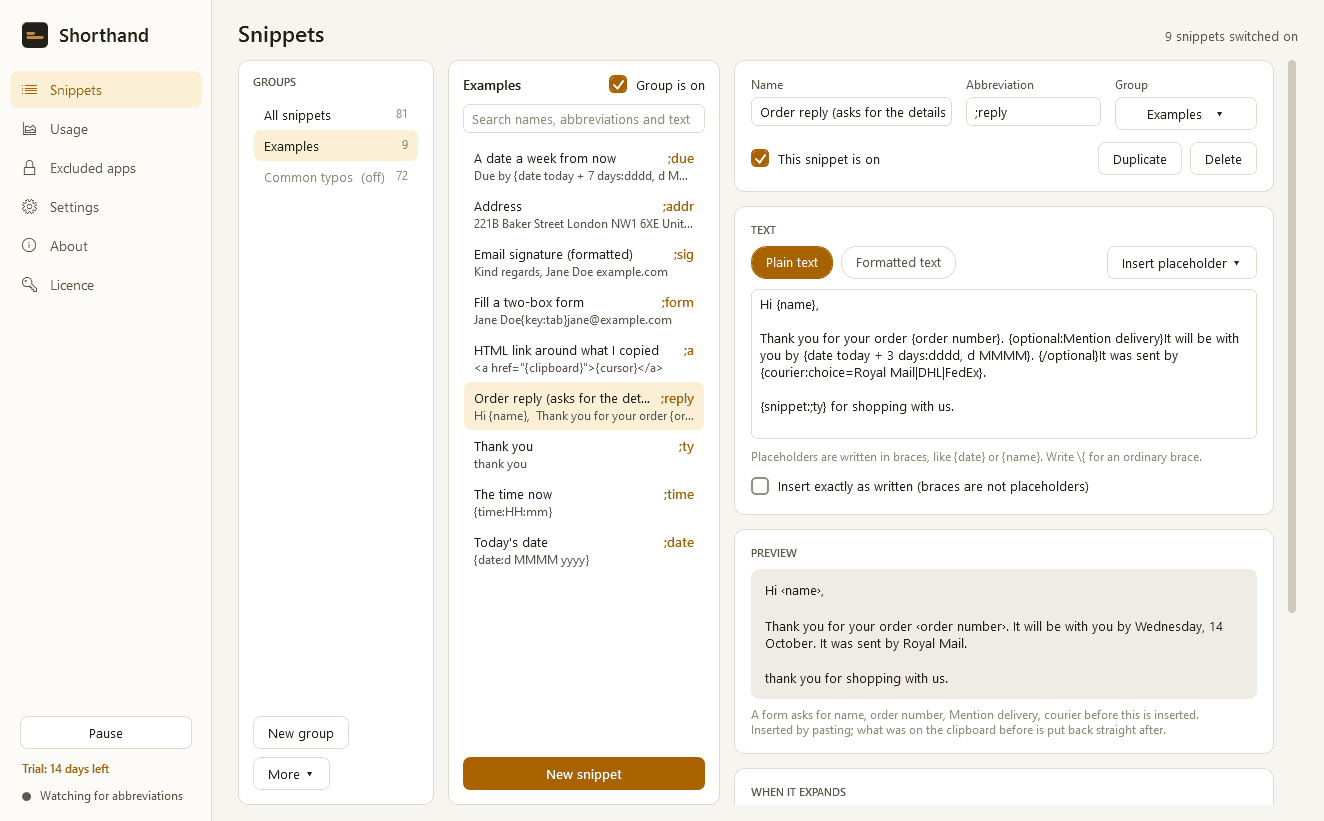The width and height of the screenshot is (1324, 821).
Task: Click the vertical scrollbar of details panel
Action: 1292,336
